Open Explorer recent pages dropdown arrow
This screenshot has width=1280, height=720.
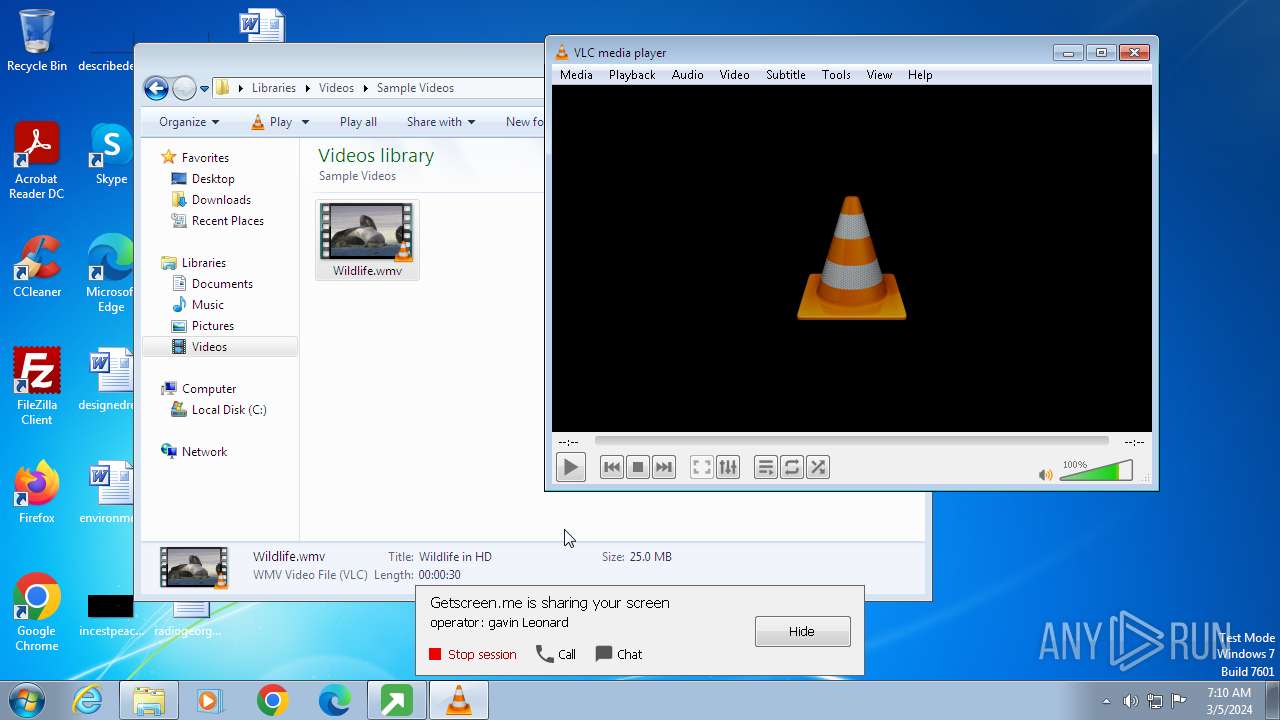click(x=204, y=89)
